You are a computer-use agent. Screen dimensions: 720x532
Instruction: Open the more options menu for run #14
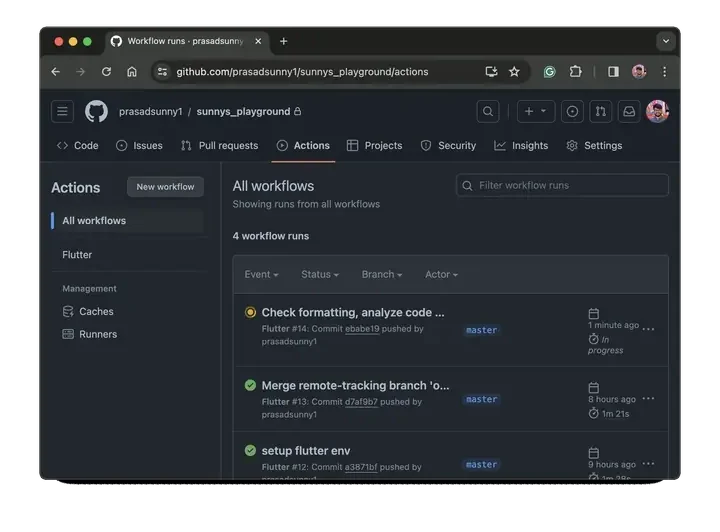648,329
